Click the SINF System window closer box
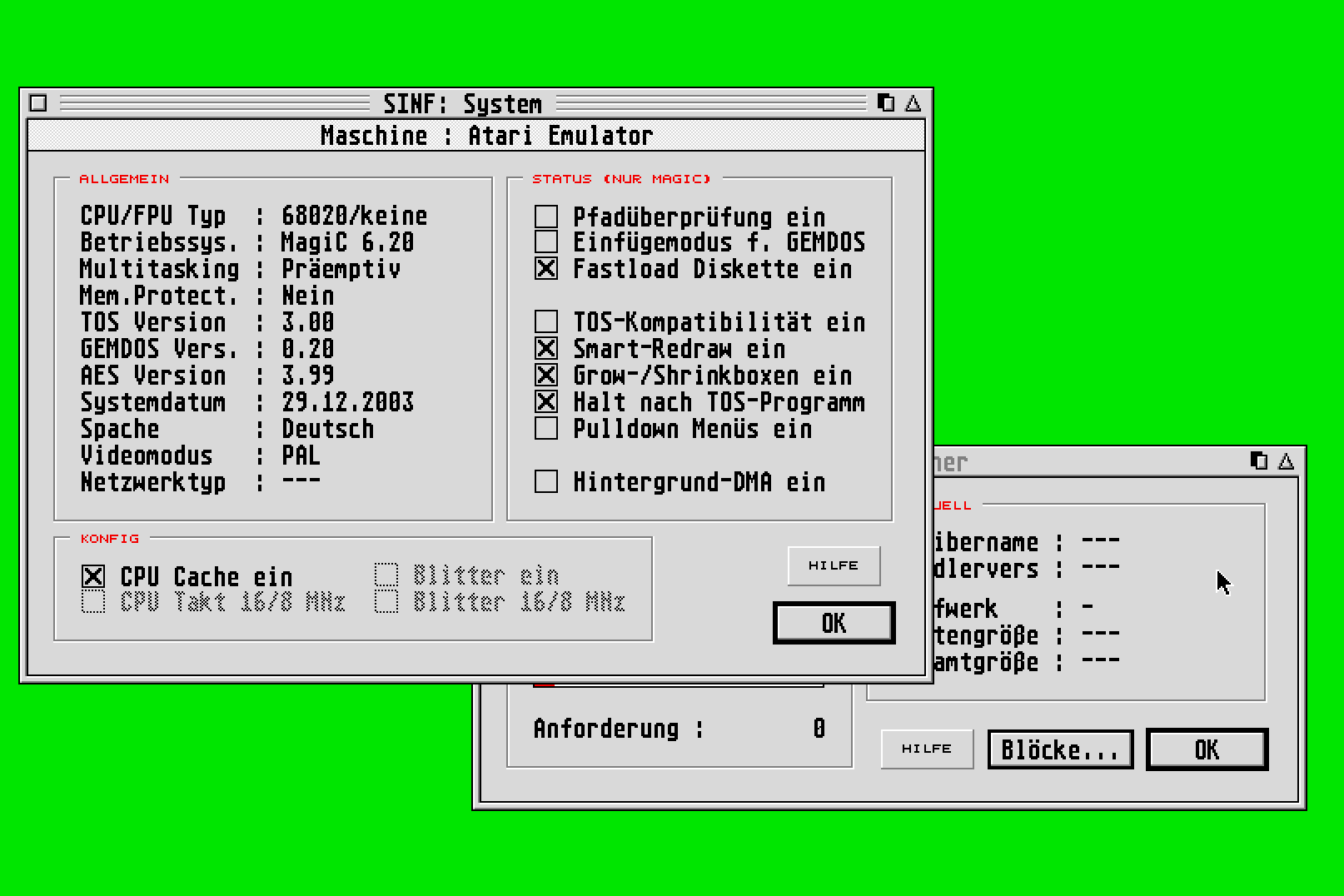Image resolution: width=1344 pixels, height=896 pixels. (x=38, y=103)
